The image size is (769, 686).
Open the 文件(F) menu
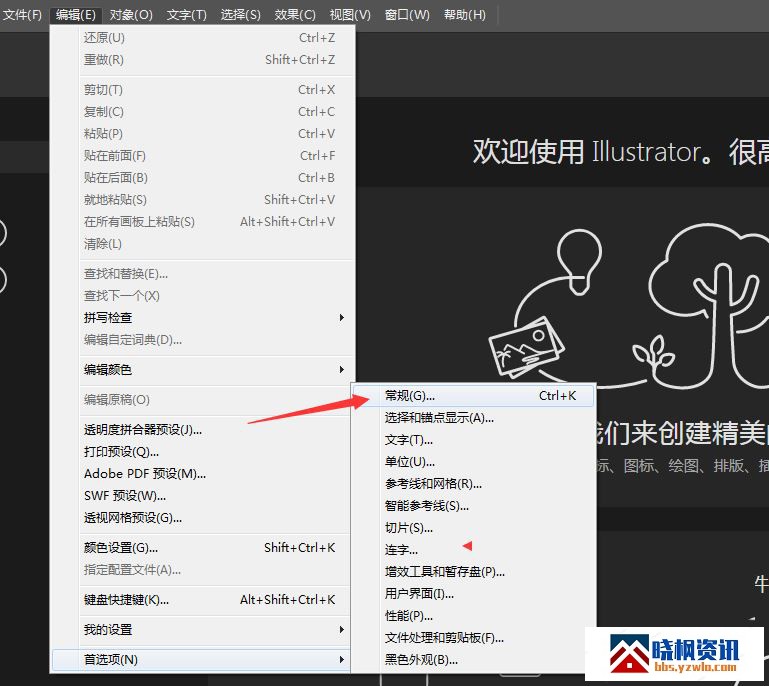pyautogui.click(x=23, y=15)
